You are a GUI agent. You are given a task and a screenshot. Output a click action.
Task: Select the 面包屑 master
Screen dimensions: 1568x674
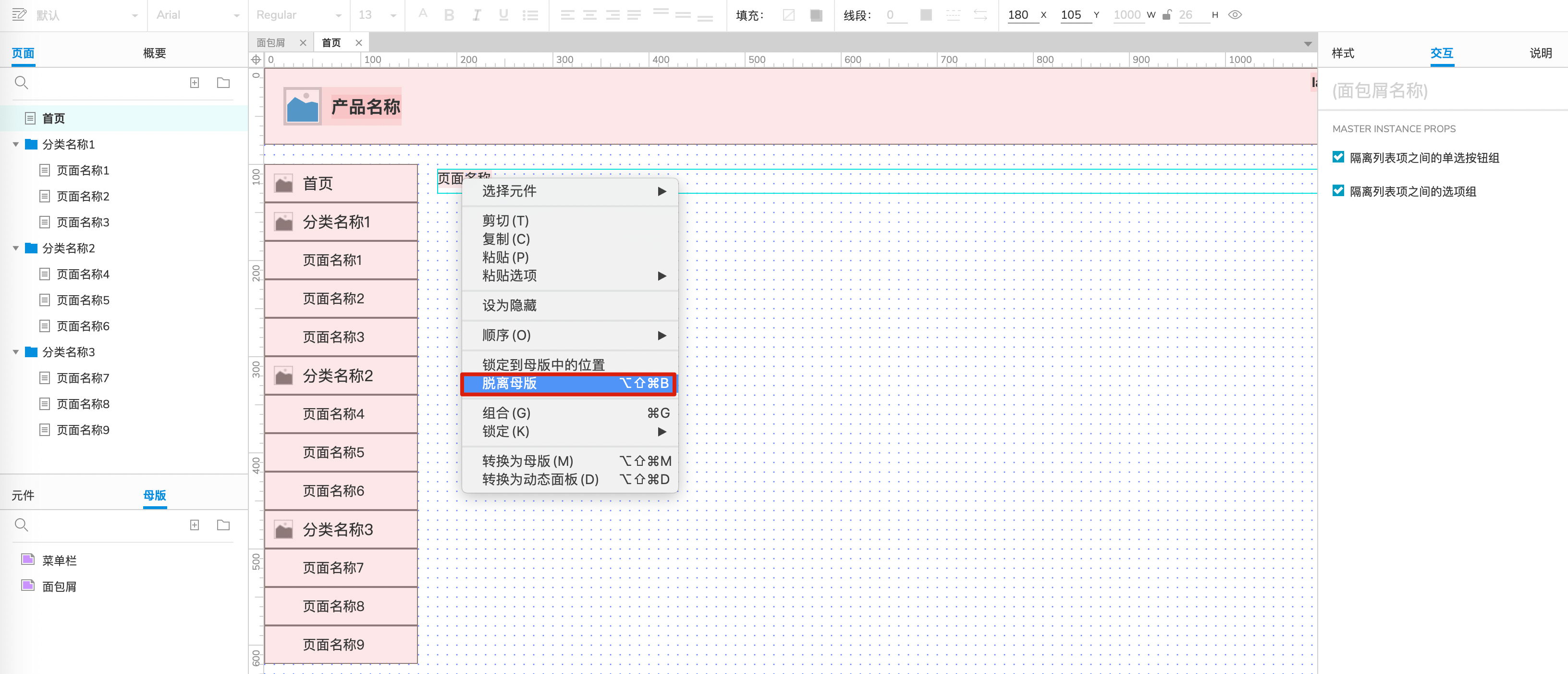point(59,586)
